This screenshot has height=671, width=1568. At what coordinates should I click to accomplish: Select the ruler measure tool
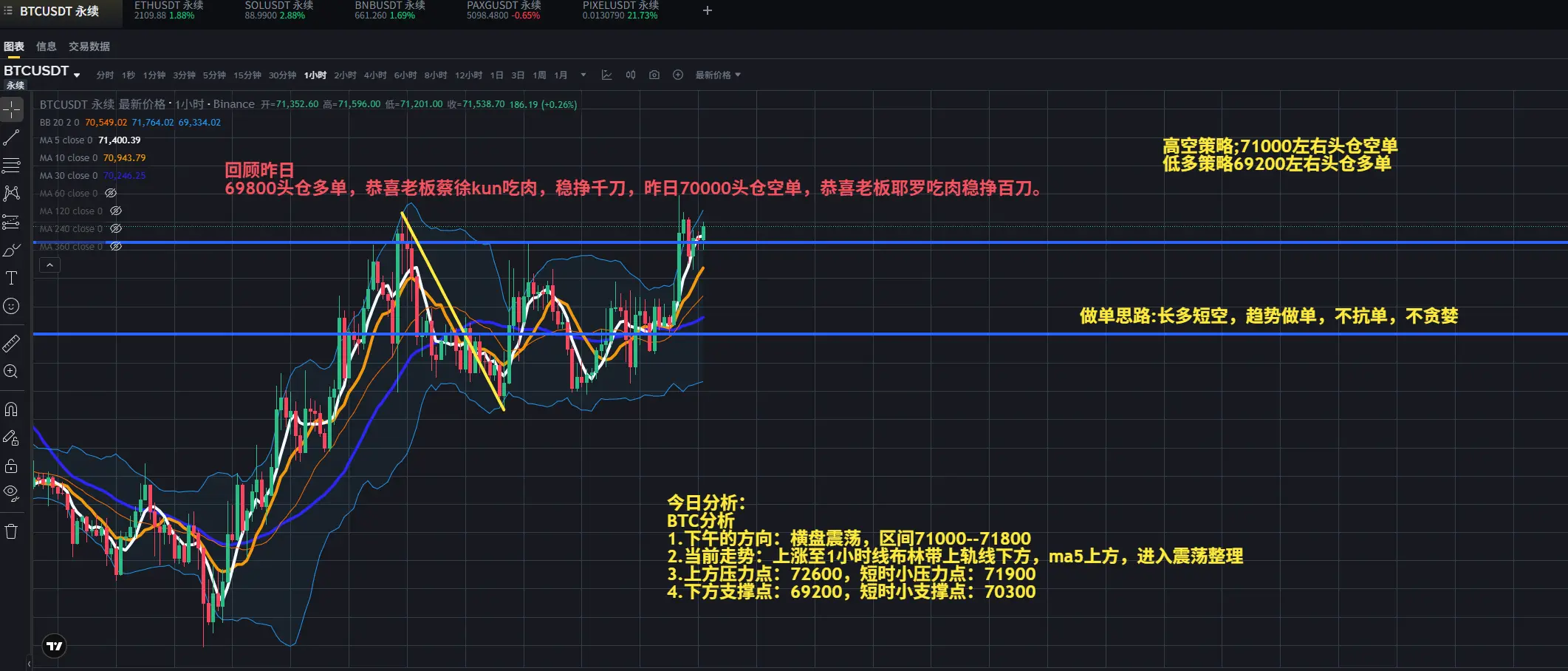[12, 344]
